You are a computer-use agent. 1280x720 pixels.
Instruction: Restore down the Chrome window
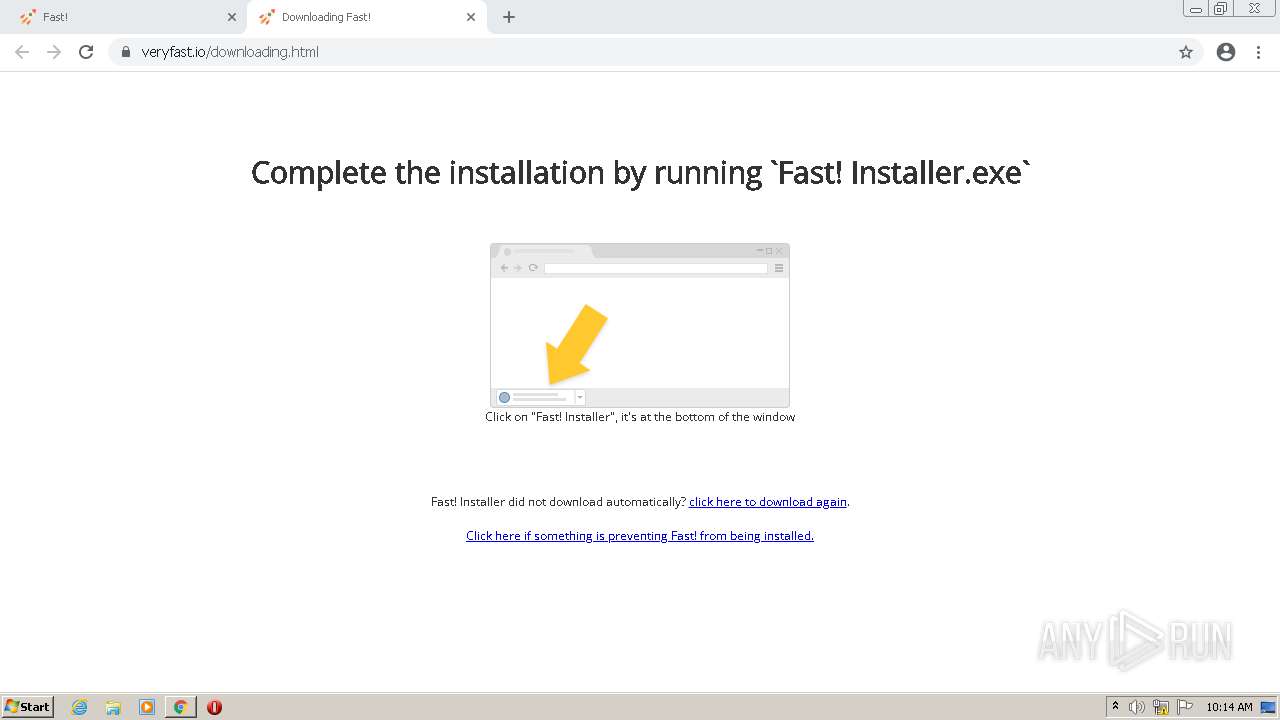(x=1220, y=9)
